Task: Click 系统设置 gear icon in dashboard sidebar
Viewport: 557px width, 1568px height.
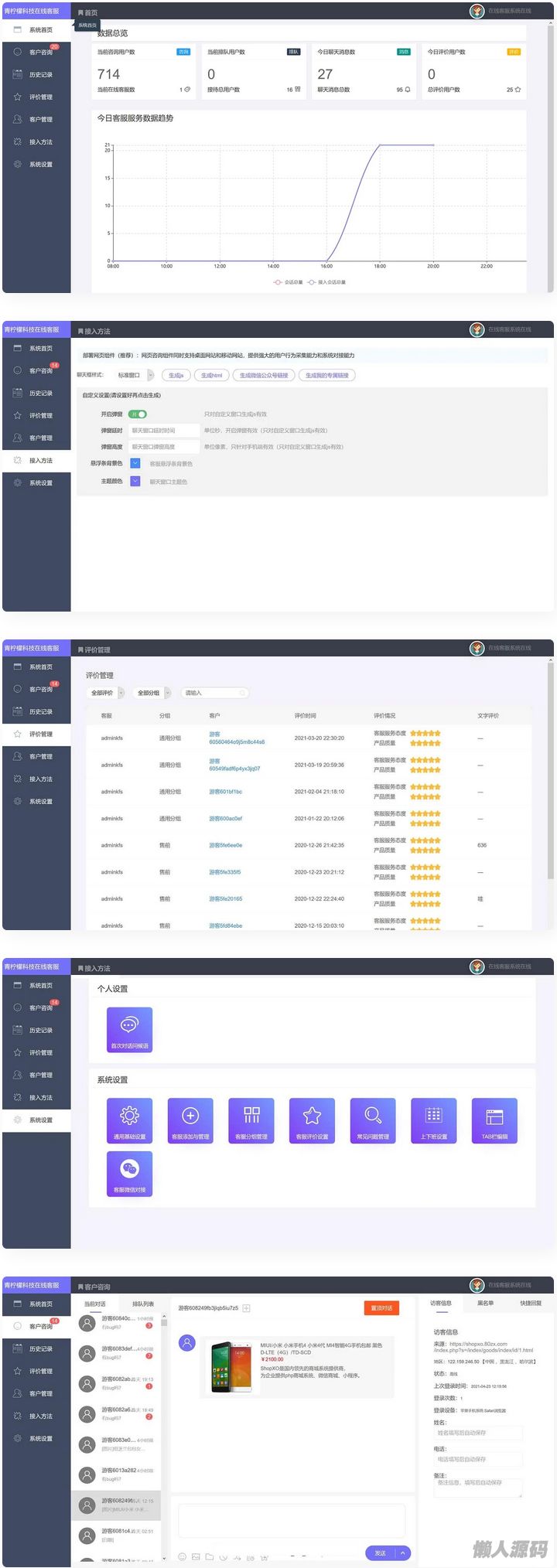Action: pyautogui.click(x=17, y=164)
